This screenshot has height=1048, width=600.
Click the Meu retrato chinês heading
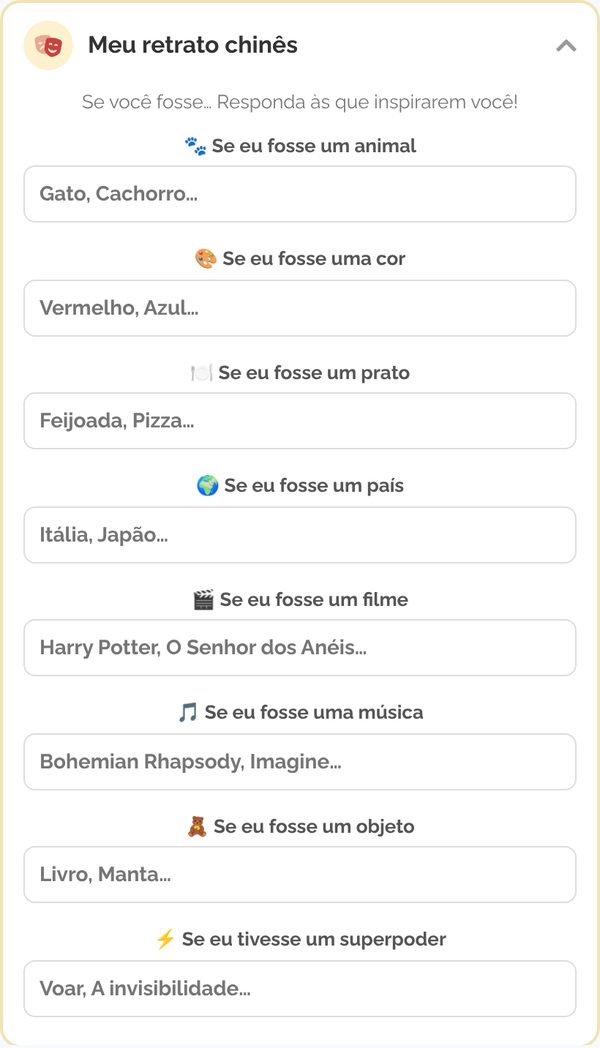coord(193,45)
